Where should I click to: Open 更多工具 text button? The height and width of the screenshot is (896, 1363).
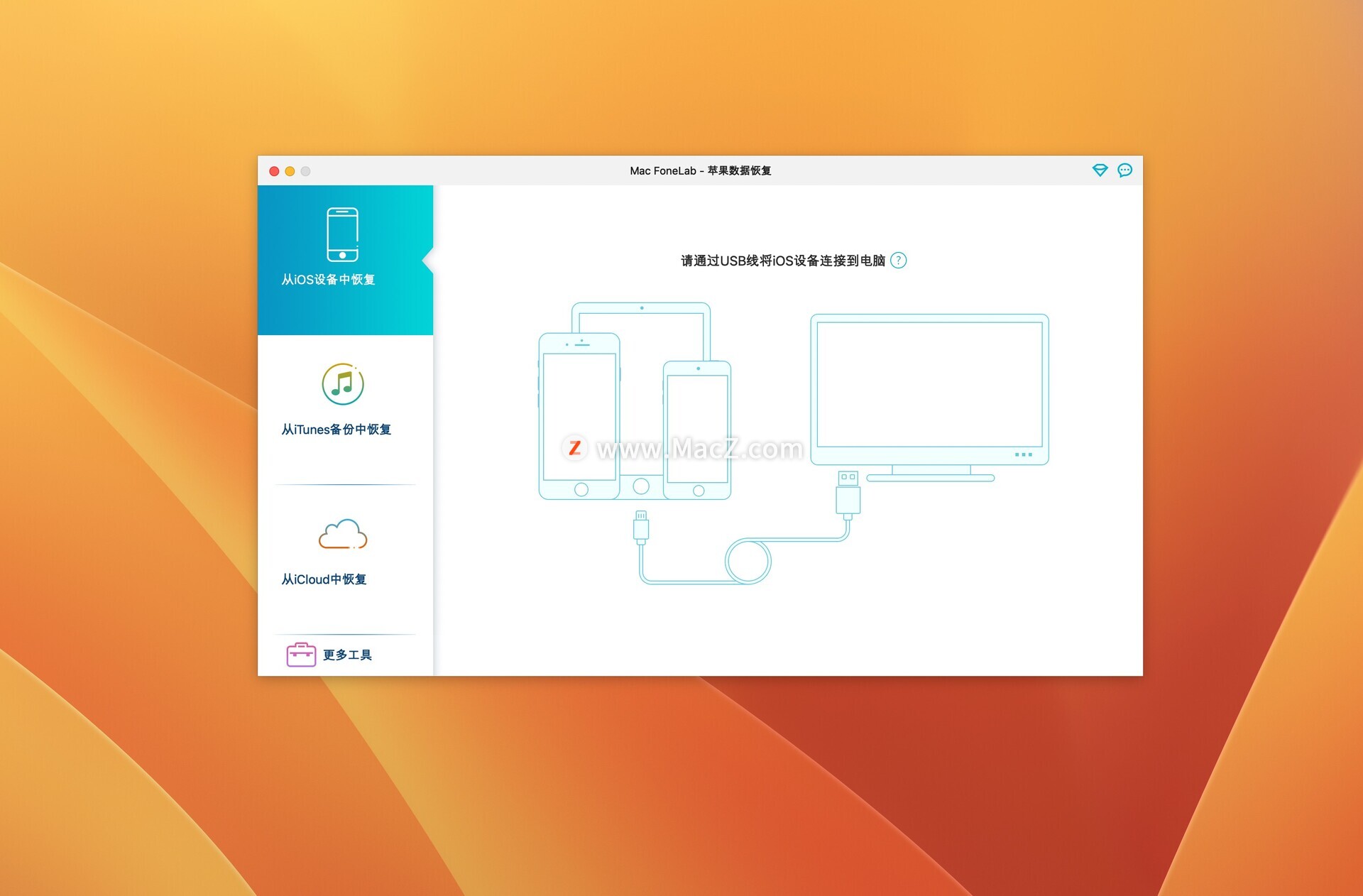pos(347,655)
